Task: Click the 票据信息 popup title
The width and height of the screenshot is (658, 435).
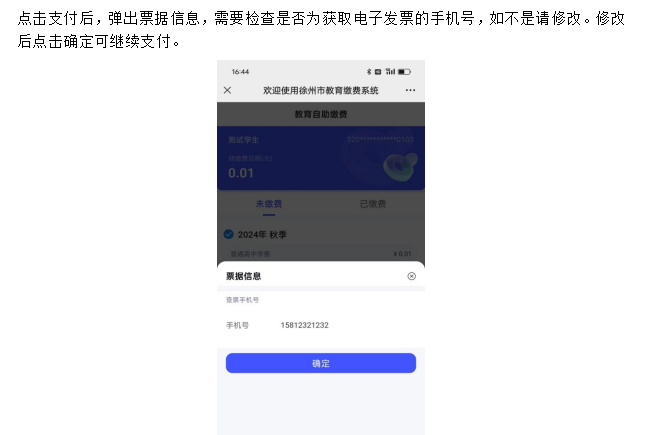Action: [x=243, y=276]
